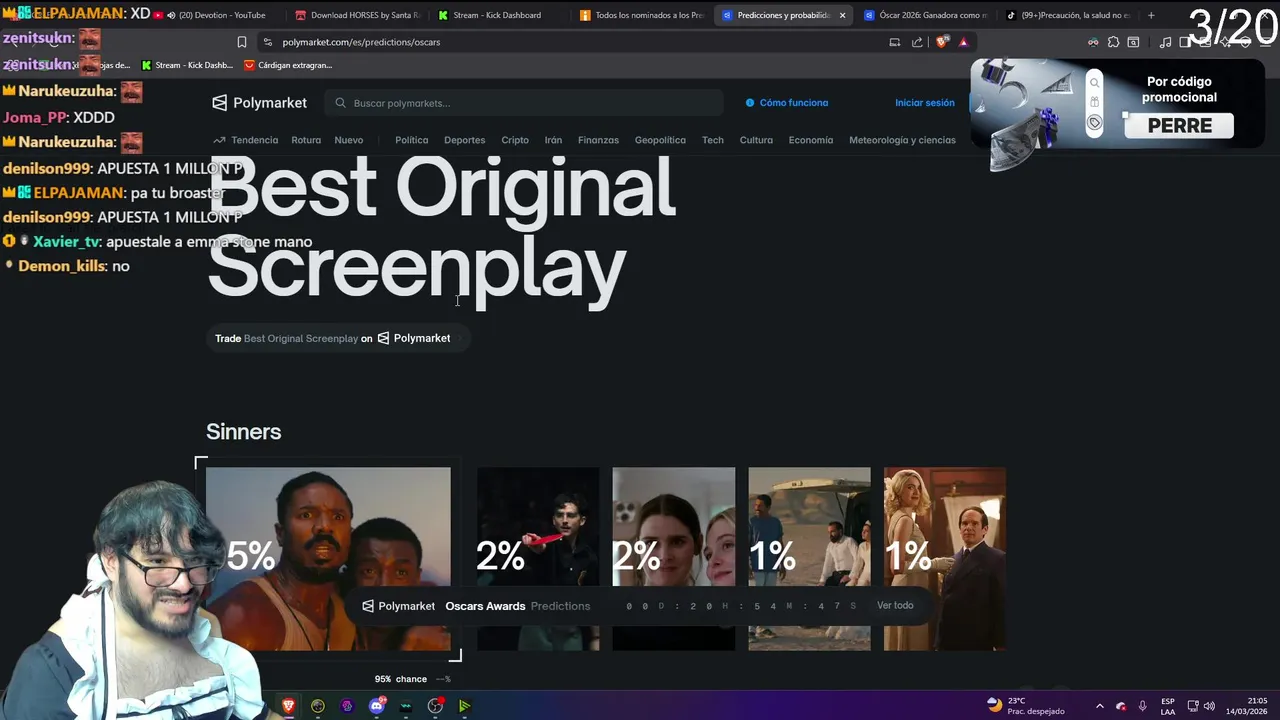1280x720 pixels.
Task: Open a new browser tab
Action: tap(1151, 15)
